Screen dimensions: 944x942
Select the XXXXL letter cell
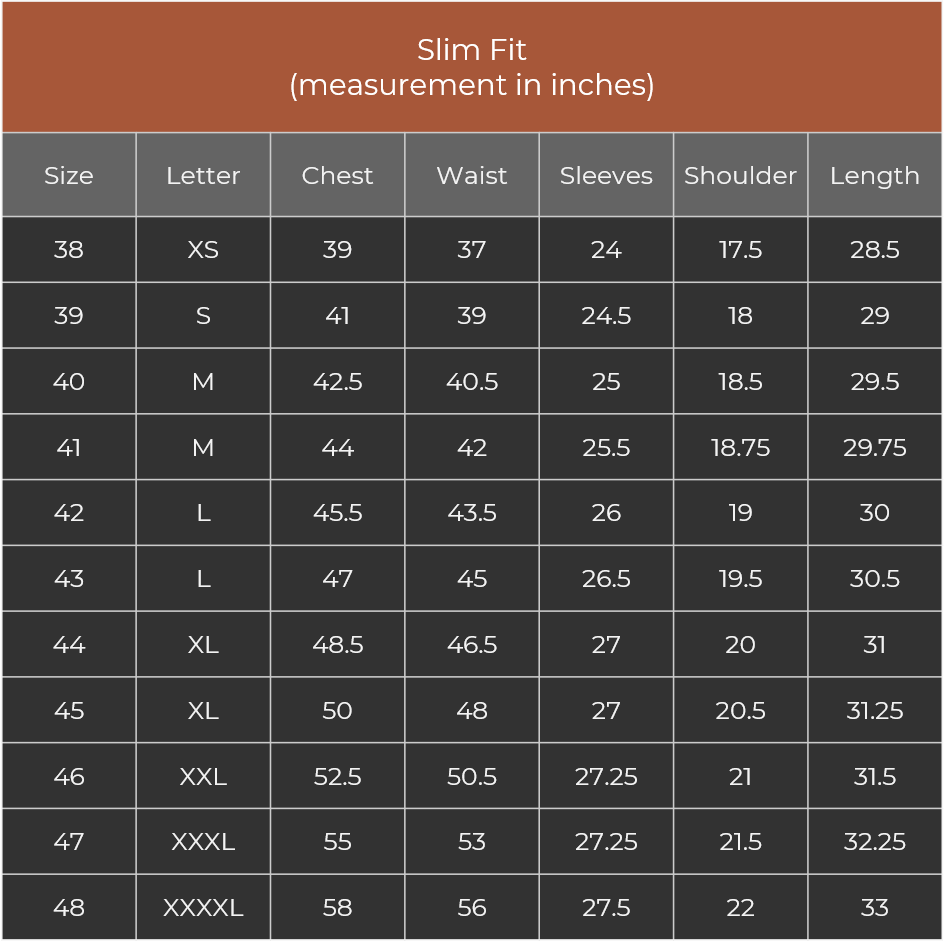(x=203, y=908)
